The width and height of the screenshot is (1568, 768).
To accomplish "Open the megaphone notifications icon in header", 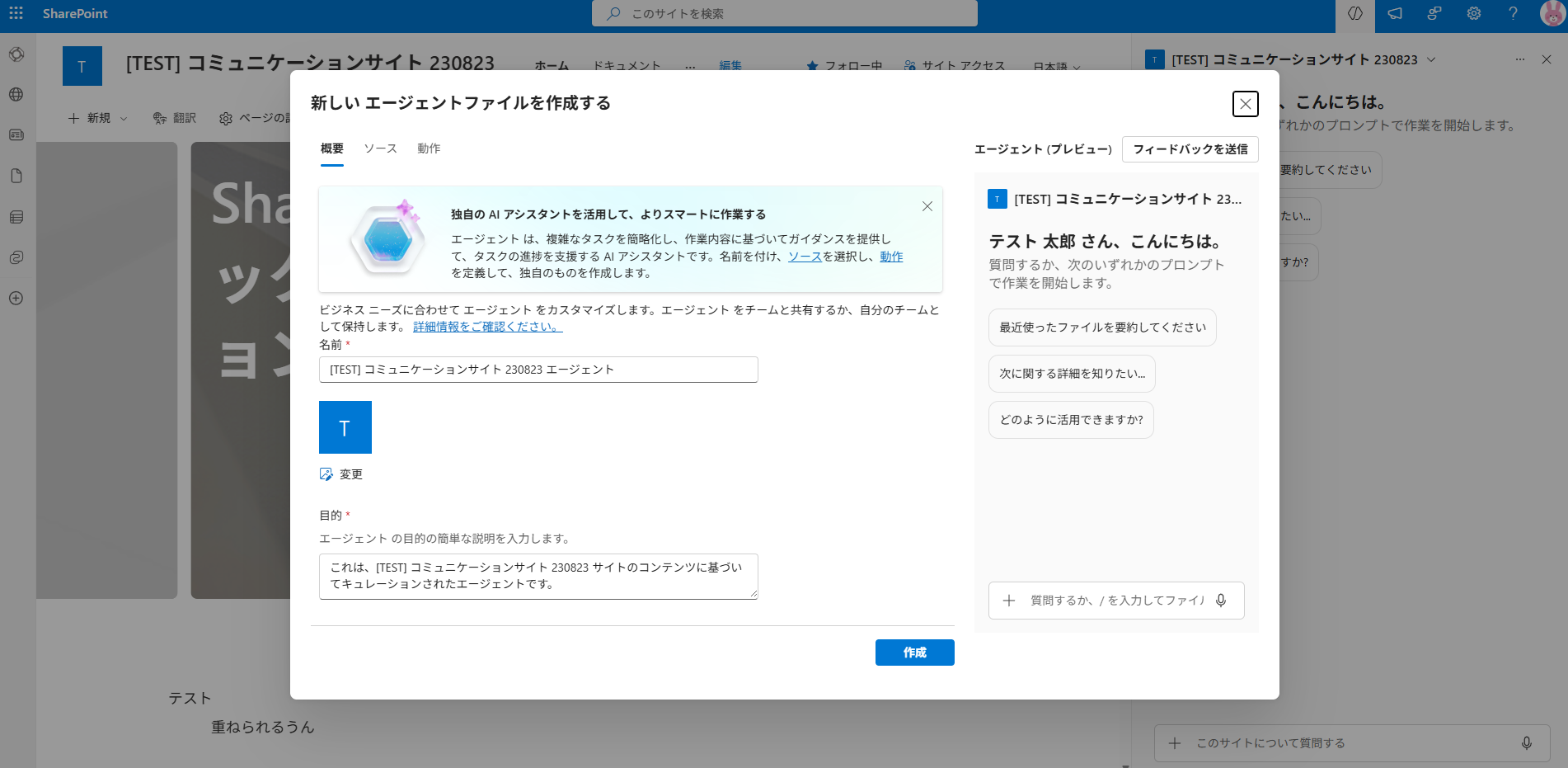I will [x=1394, y=13].
